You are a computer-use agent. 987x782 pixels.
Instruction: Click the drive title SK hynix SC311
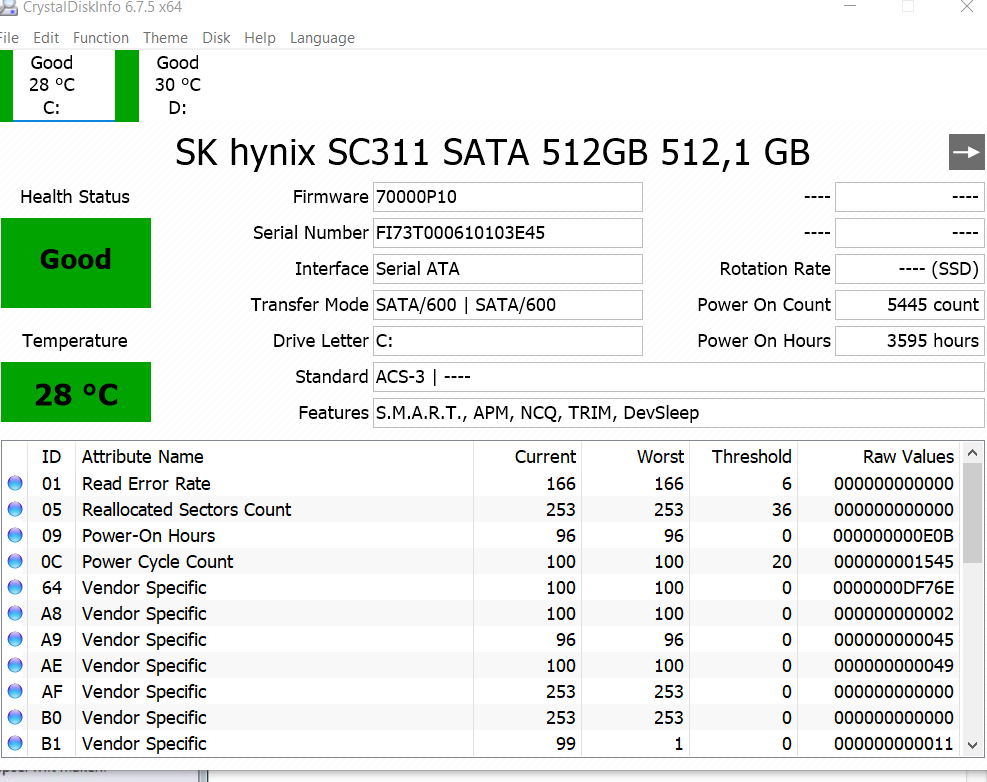coord(492,152)
